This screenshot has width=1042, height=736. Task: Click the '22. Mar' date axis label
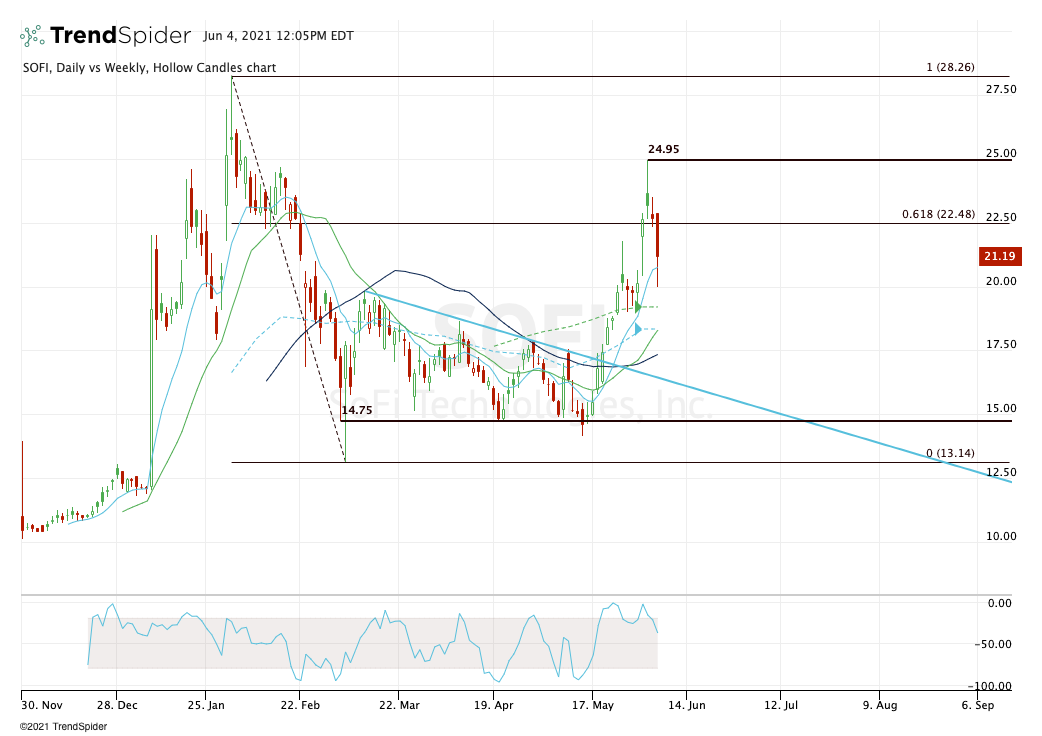coord(399,705)
